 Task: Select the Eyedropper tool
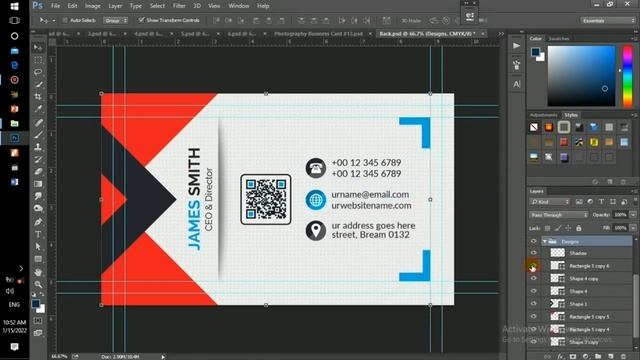click(x=38, y=109)
